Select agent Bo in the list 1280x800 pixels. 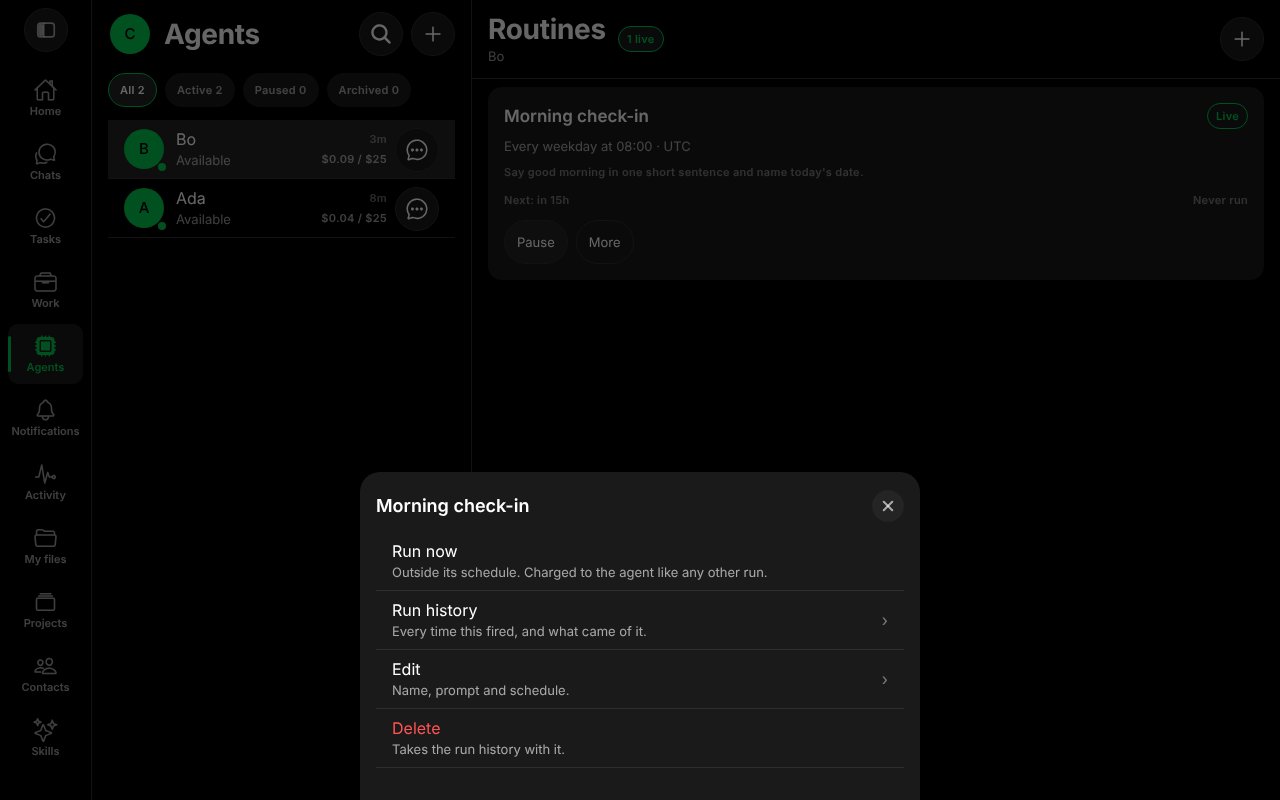click(281, 150)
